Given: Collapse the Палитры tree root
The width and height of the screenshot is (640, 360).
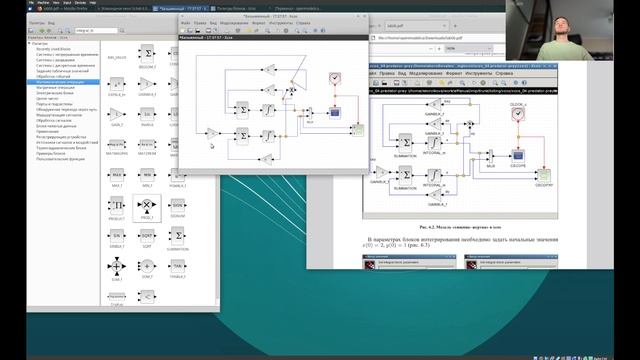Looking at the screenshot, I should point(29,43).
